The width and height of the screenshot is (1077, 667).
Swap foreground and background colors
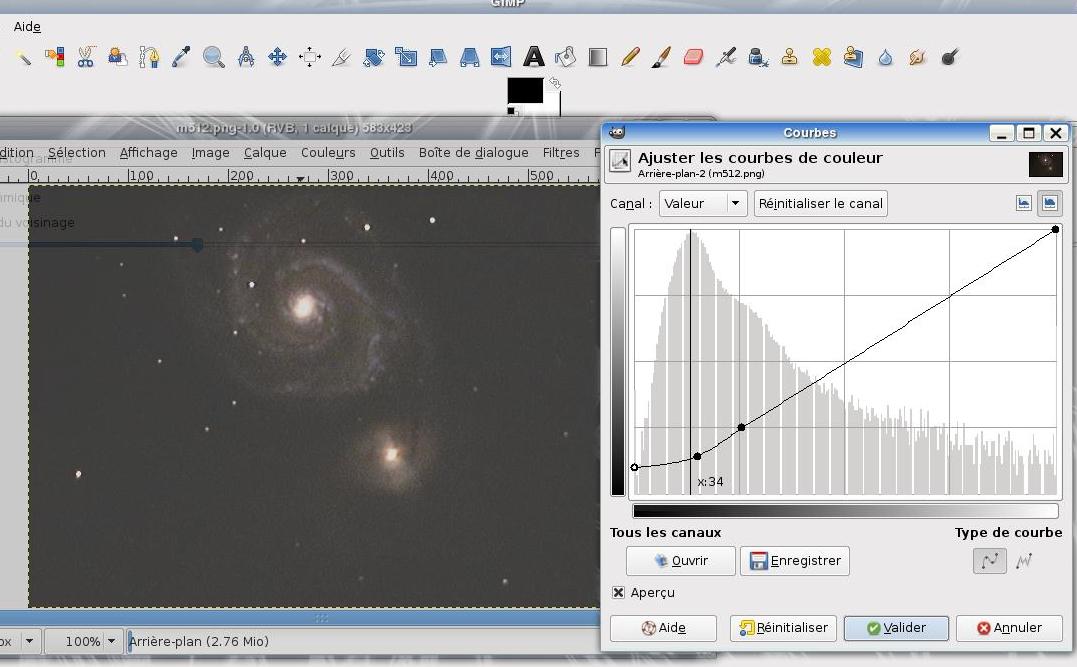[554, 84]
